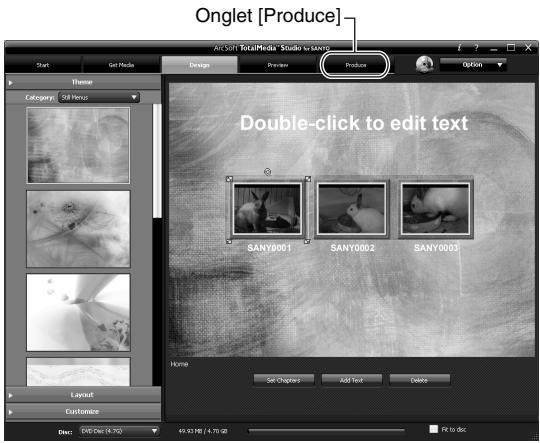This screenshot has width=540, height=443.
Task: Select bottom-right resize handle of SANY0001 frame
Action: (307, 241)
